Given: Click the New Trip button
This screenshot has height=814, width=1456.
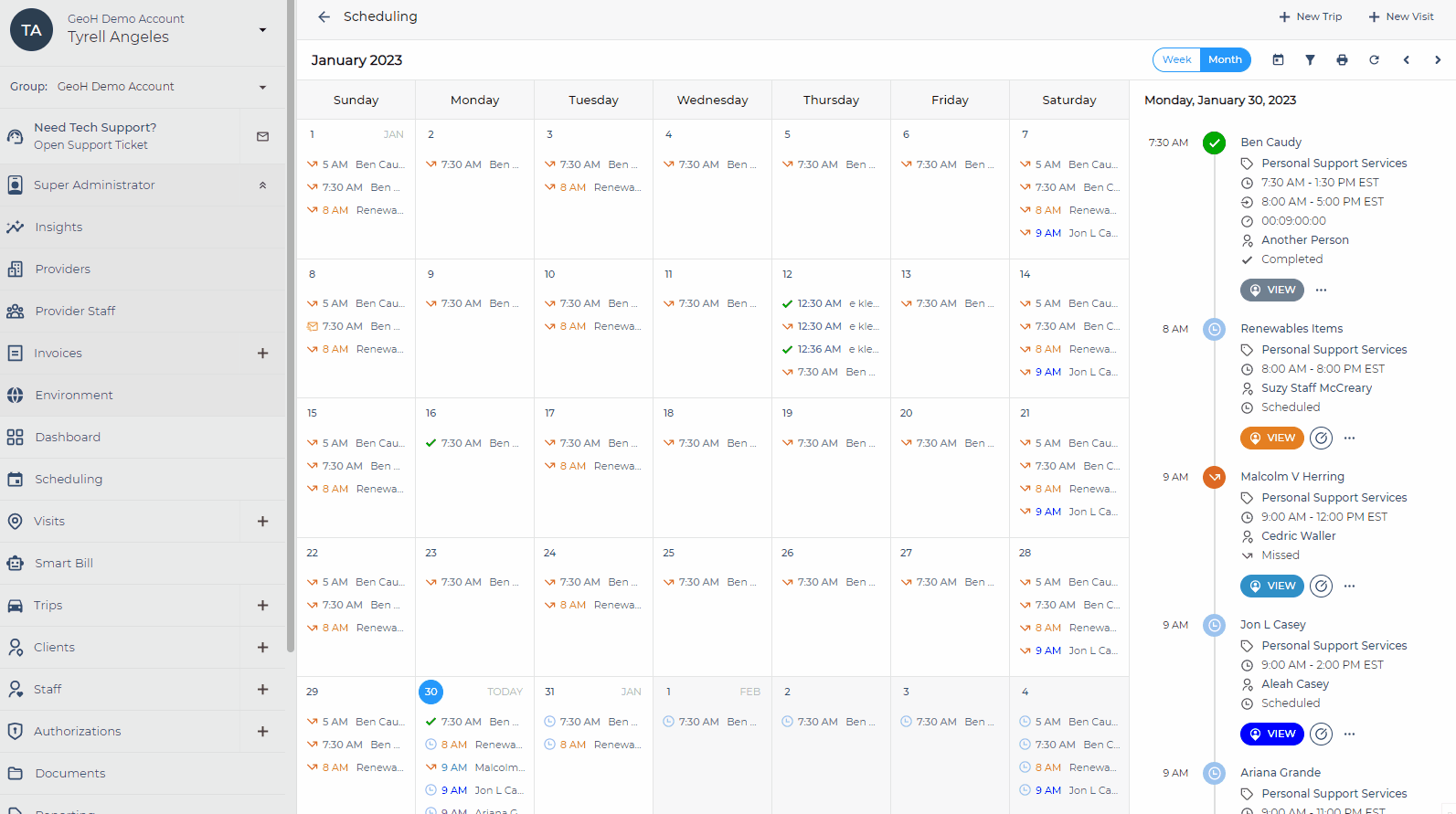Looking at the screenshot, I should click(1310, 17).
